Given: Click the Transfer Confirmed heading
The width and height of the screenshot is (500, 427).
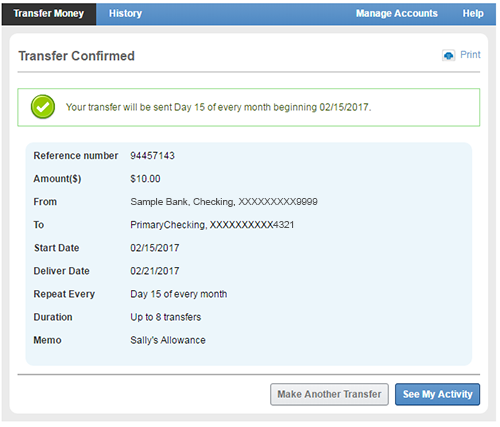Looking at the screenshot, I should [x=76, y=56].
